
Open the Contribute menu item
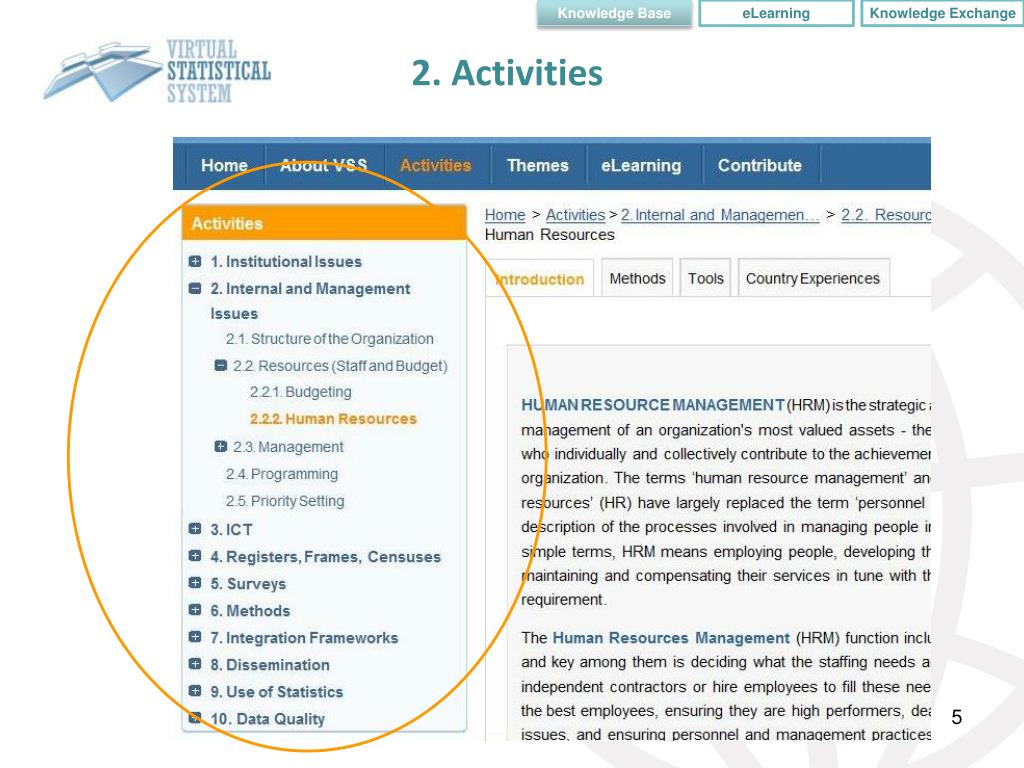(x=760, y=165)
